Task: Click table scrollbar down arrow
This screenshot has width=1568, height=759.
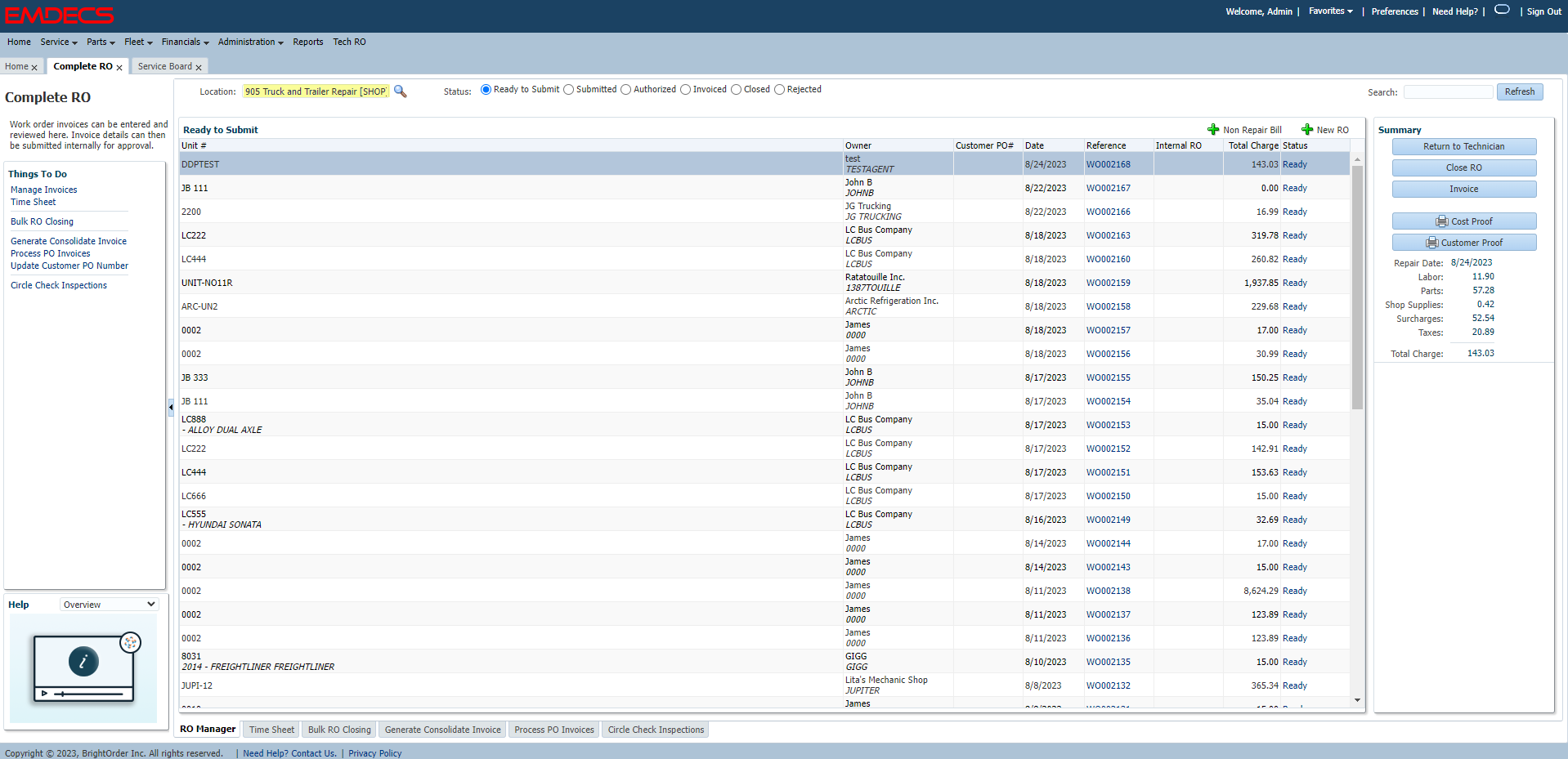Action: tap(1357, 700)
